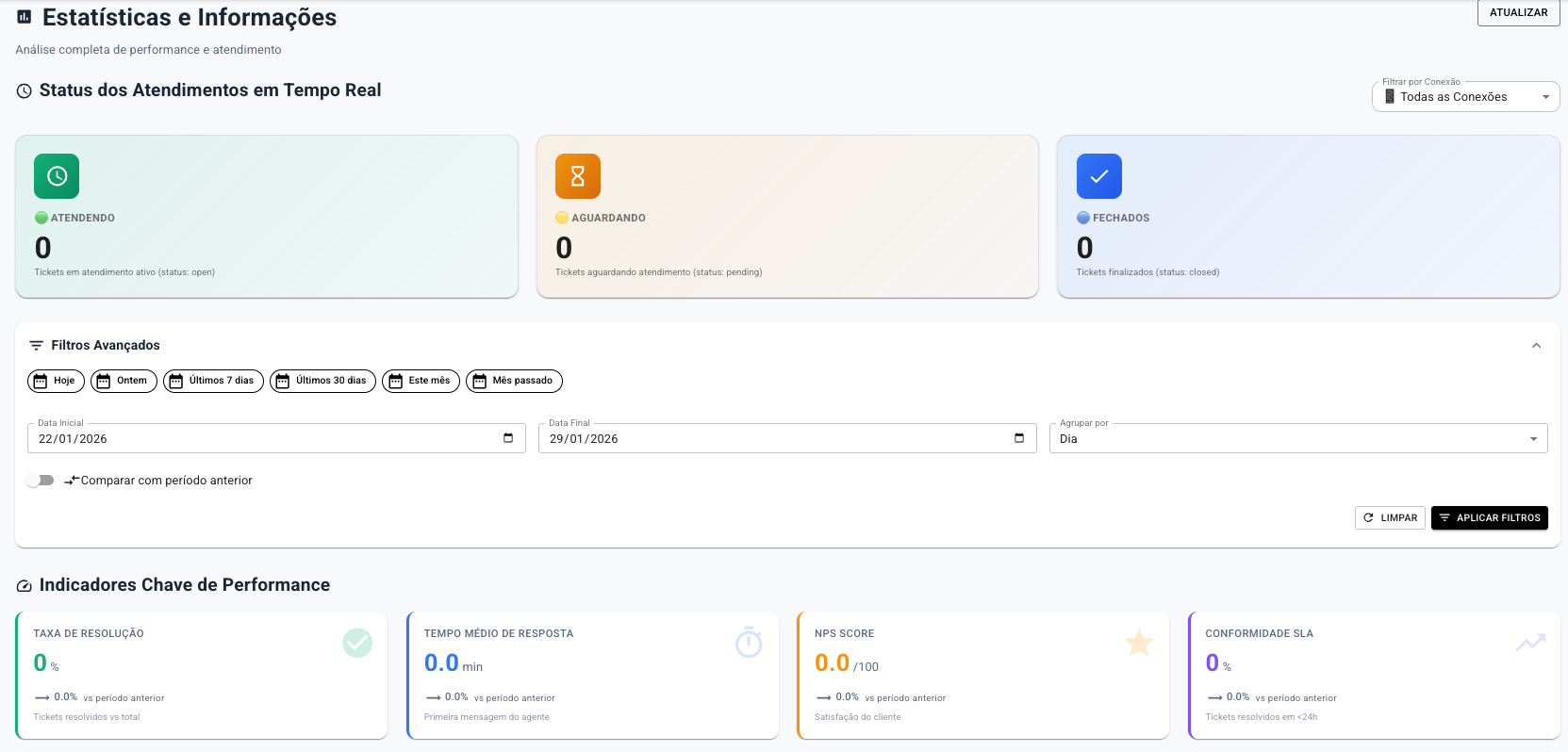Click the Data Final date field
Screen dimensions: 1568x752
click(787, 438)
